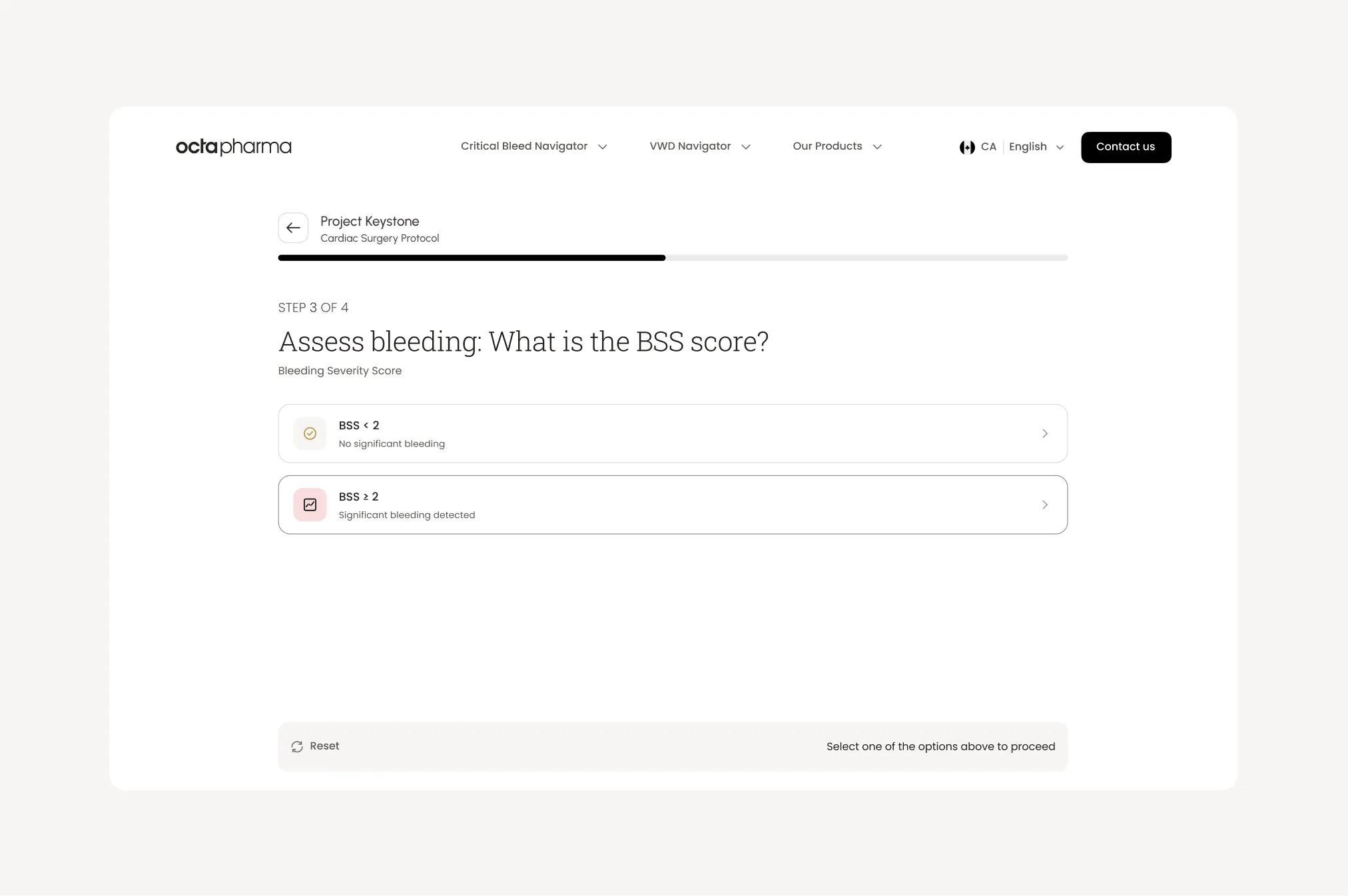Click the CA country label
Image resolution: width=1348 pixels, height=896 pixels.
click(988, 147)
